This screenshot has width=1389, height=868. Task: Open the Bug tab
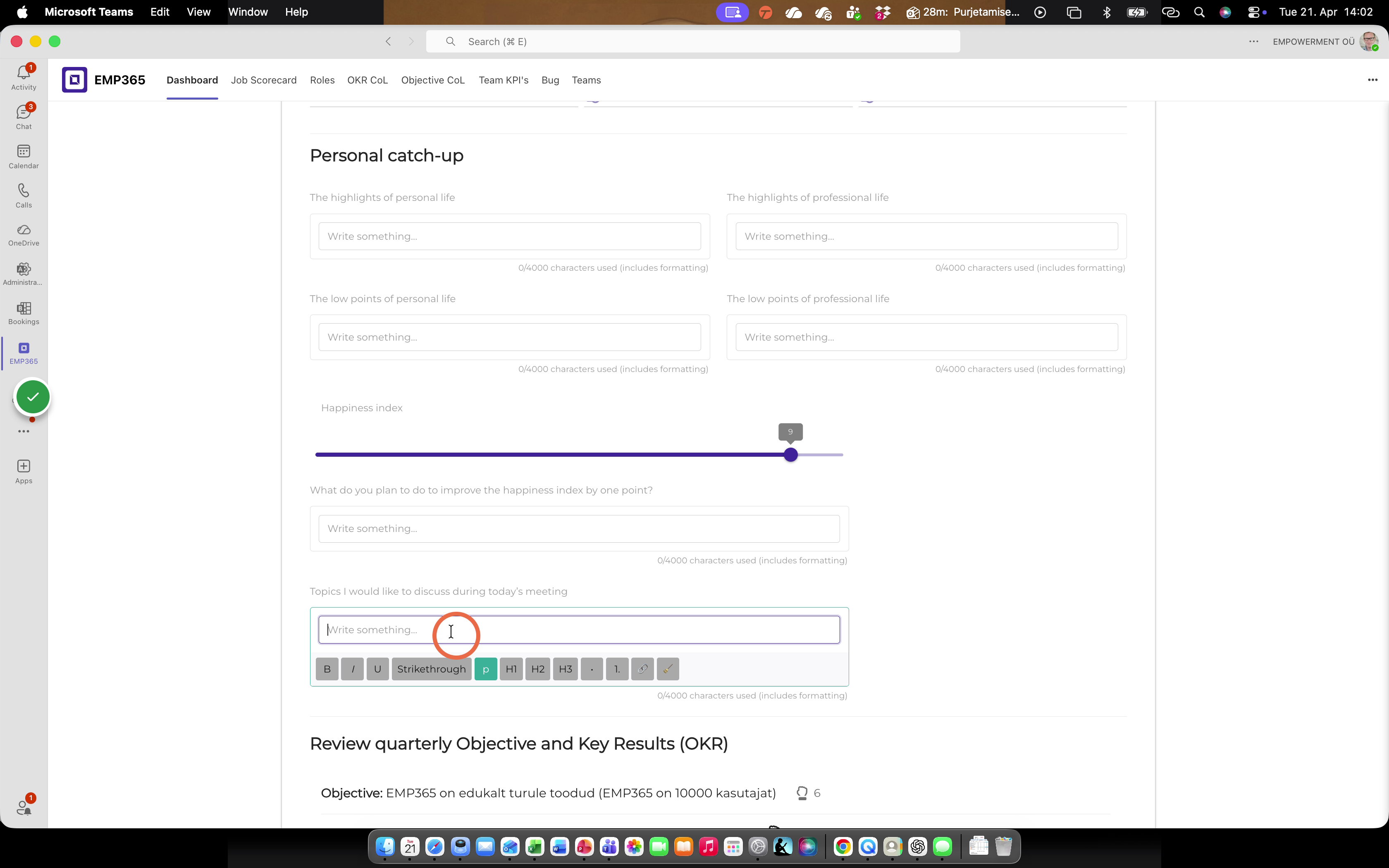pos(550,80)
